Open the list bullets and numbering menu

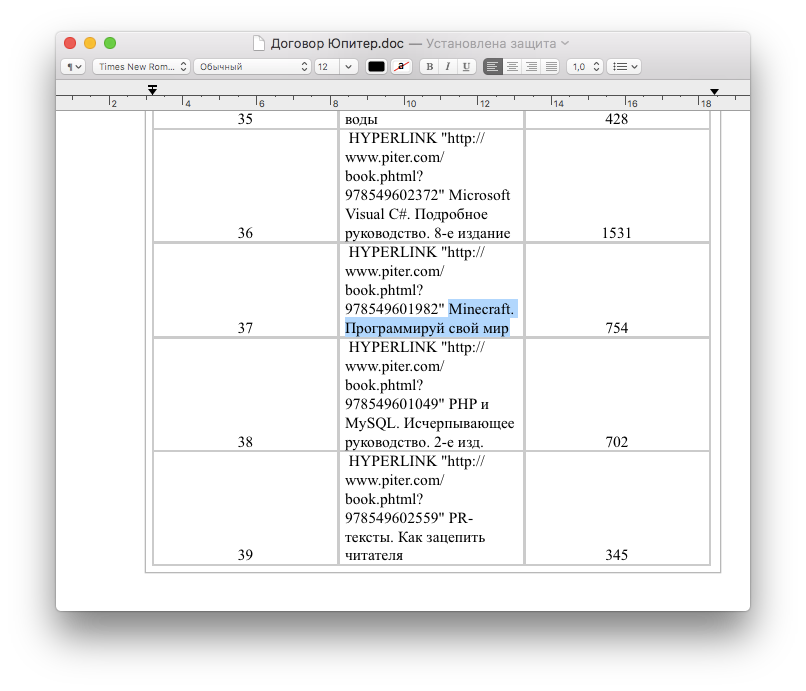[x=625, y=67]
